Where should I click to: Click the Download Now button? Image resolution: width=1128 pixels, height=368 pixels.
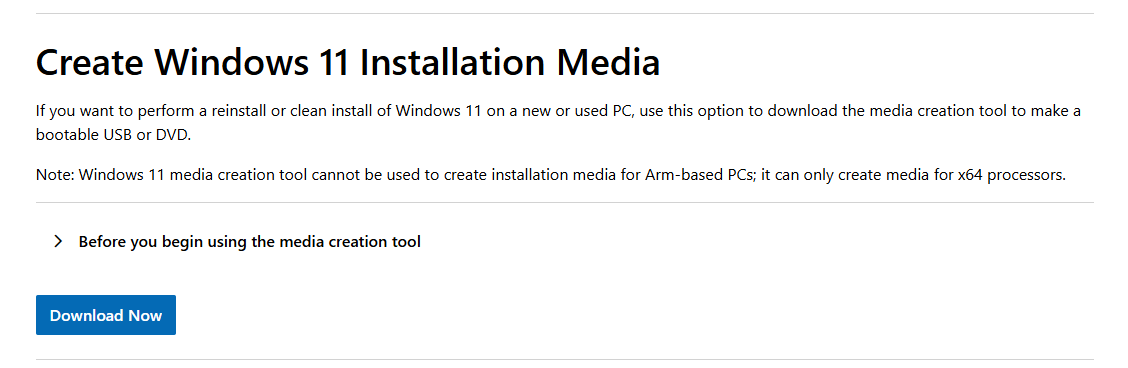click(x=106, y=315)
